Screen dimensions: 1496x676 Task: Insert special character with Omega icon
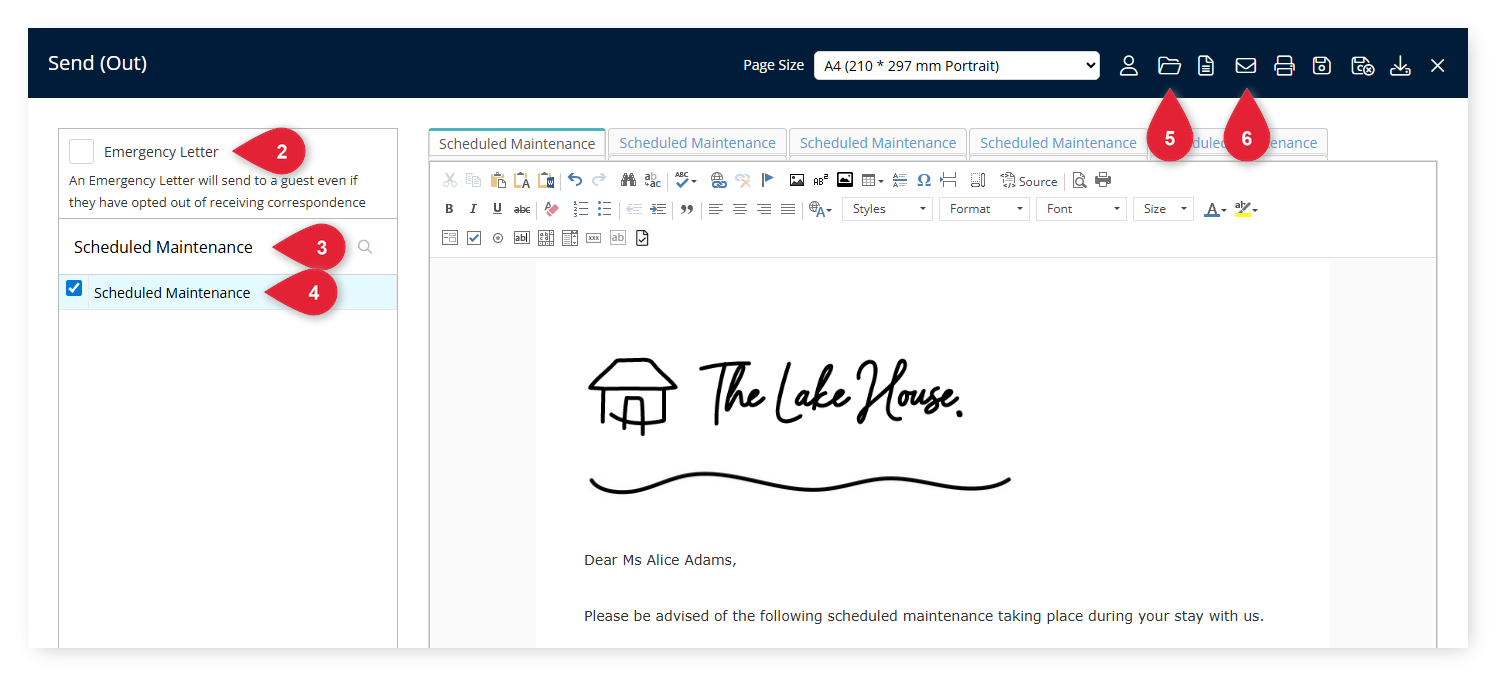pos(924,180)
